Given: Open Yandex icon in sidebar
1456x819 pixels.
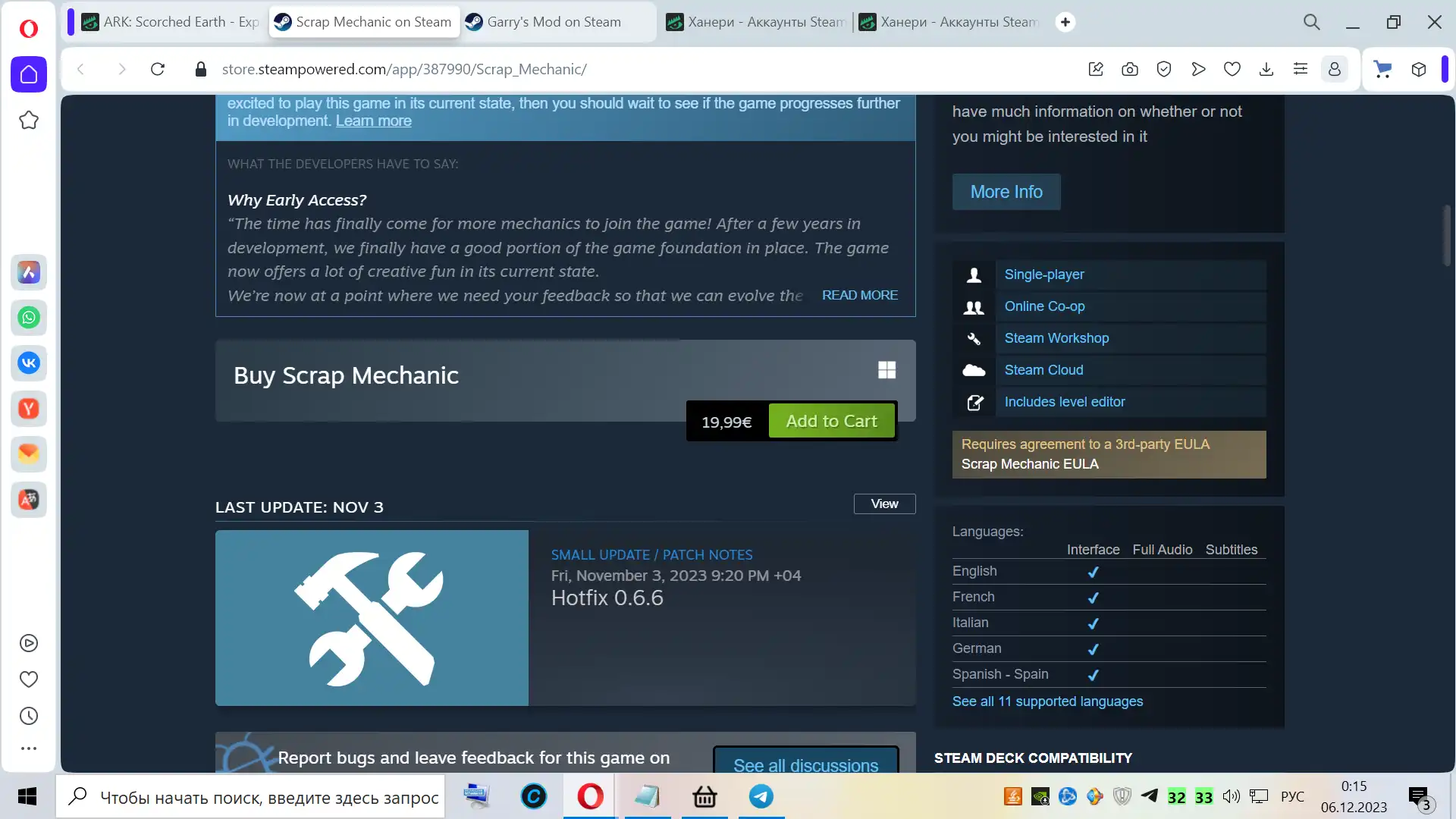Looking at the screenshot, I should 29,409.
